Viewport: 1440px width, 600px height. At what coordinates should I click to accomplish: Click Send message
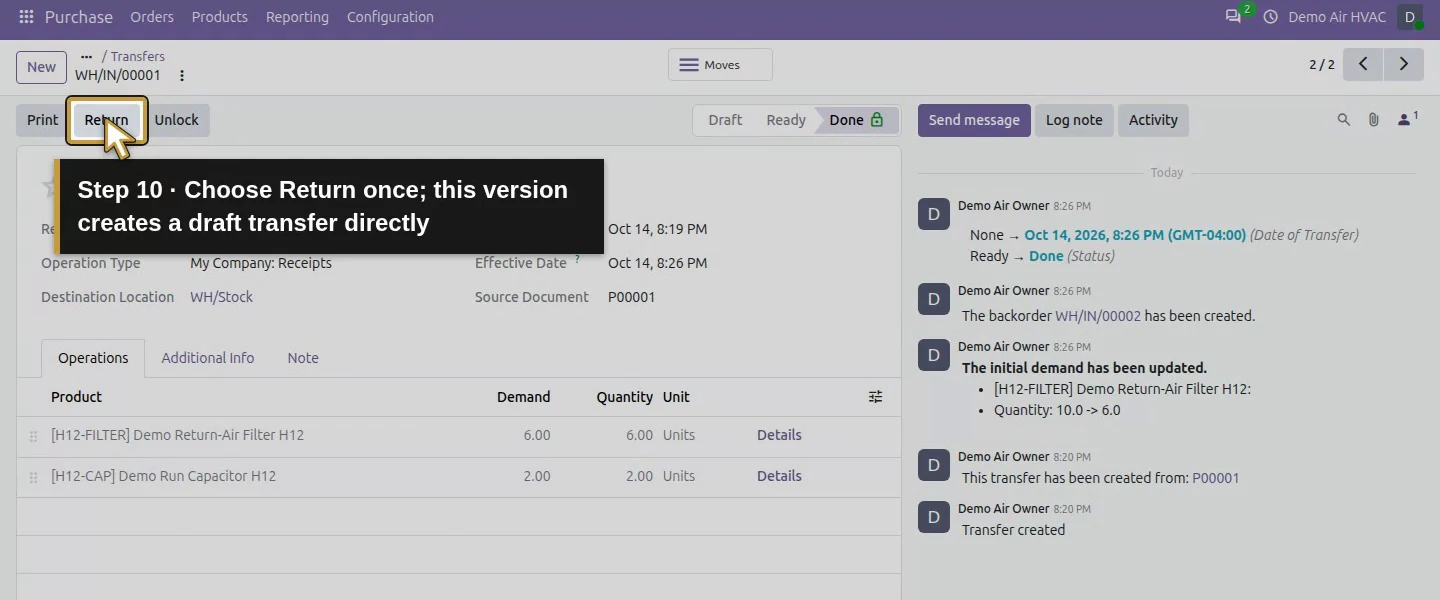point(974,120)
